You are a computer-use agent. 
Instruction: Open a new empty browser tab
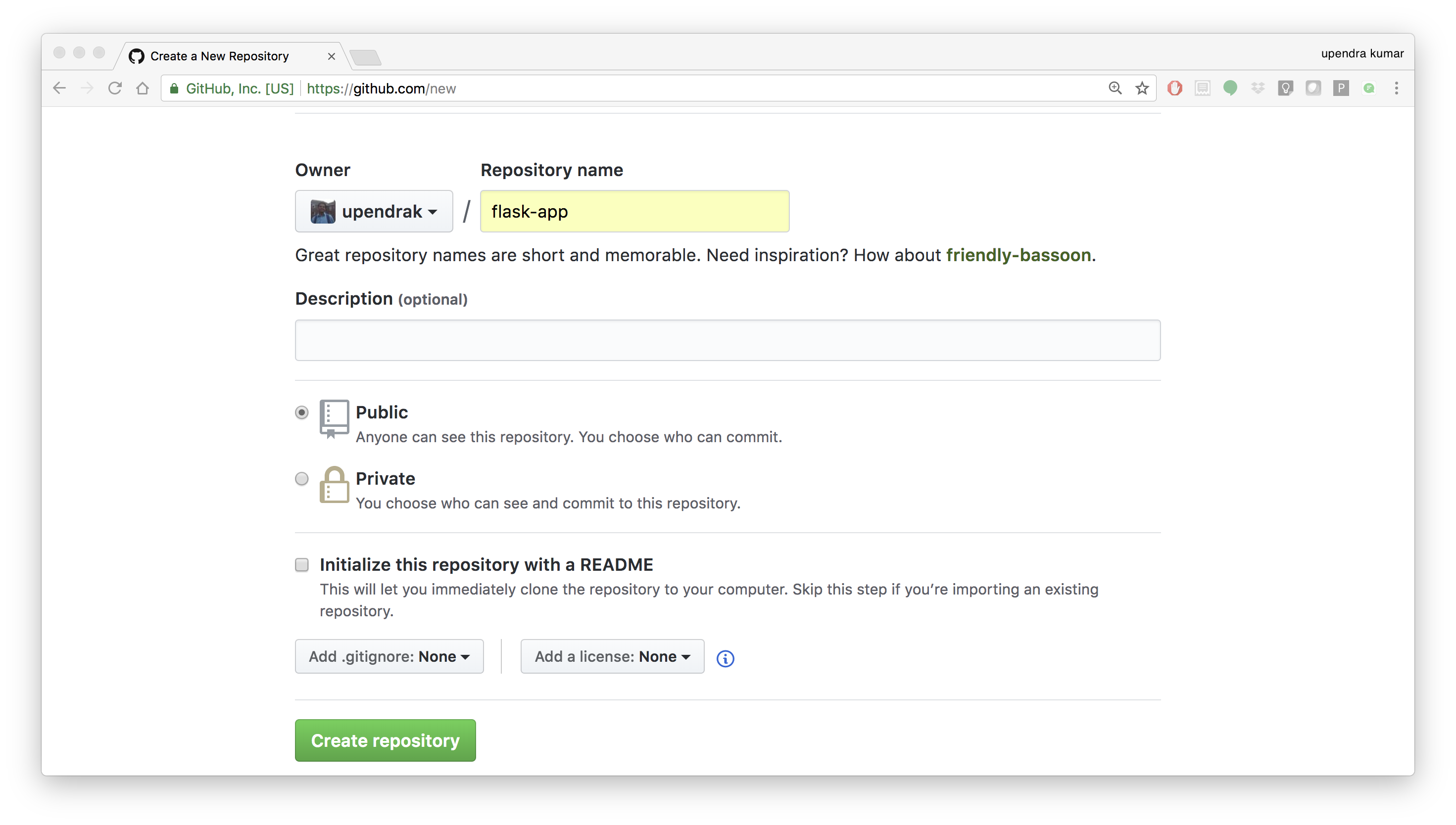point(365,57)
